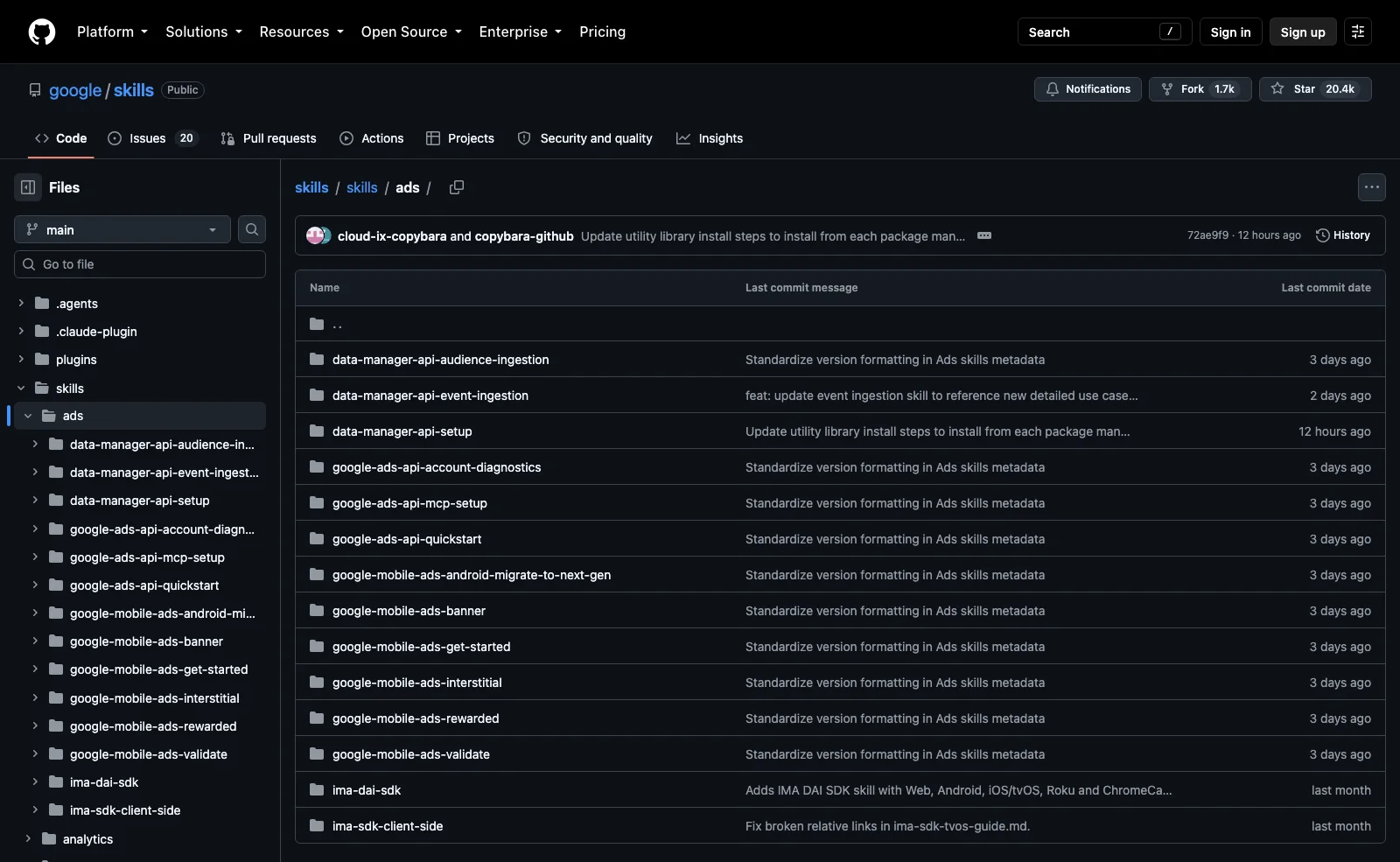
Task: Expand the analytics folder in tree
Action: click(x=28, y=838)
